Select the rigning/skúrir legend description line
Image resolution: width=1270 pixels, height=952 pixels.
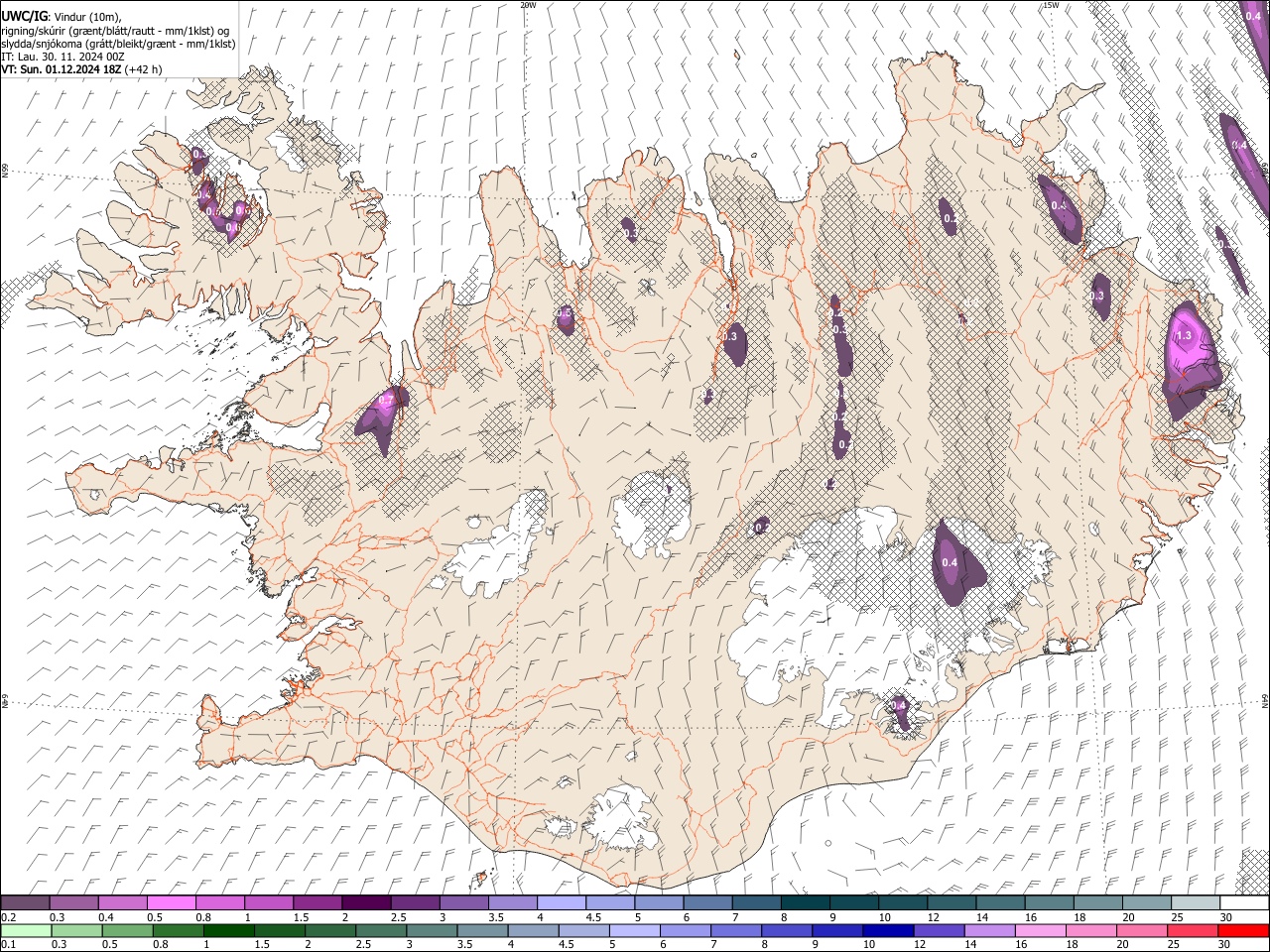coord(117,30)
